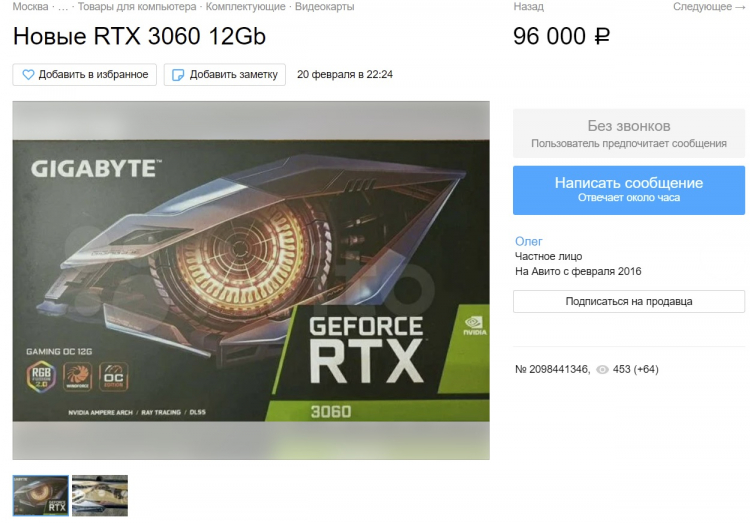The width and height of the screenshot is (750, 523).
Task: Select the first Gigabyte box thumbnail
Action: [x=41, y=496]
